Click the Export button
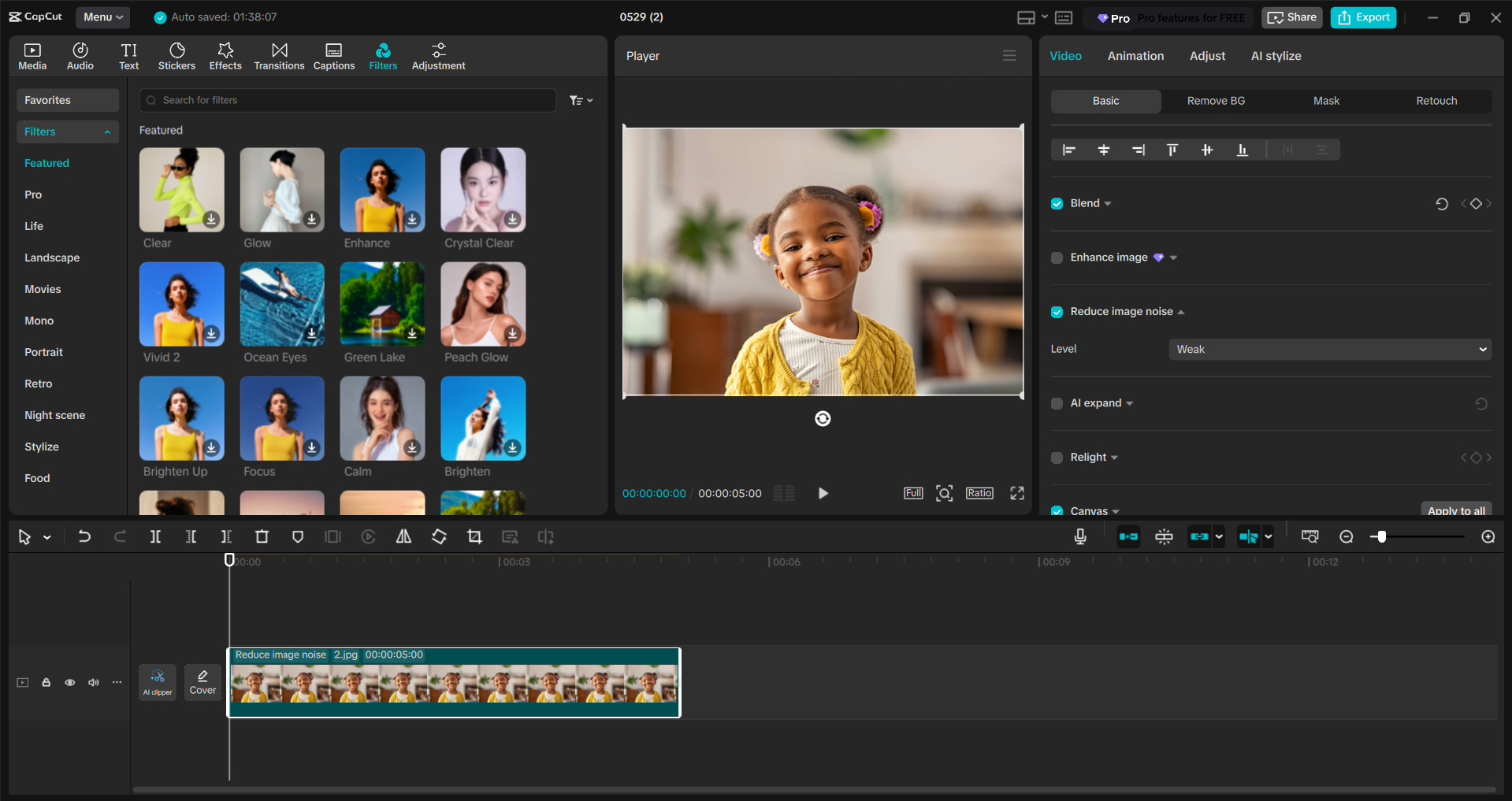This screenshot has height=801, width=1512. pyautogui.click(x=1362, y=17)
